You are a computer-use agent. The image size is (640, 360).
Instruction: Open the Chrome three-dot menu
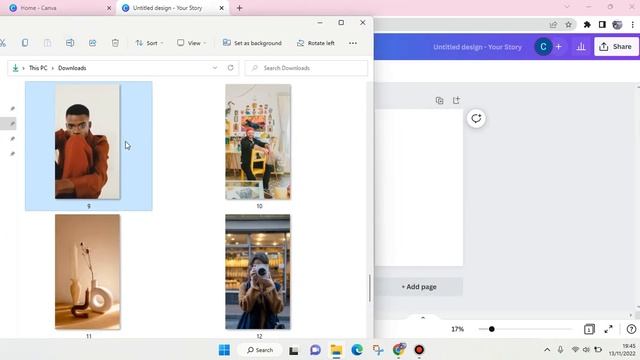(632, 24)
